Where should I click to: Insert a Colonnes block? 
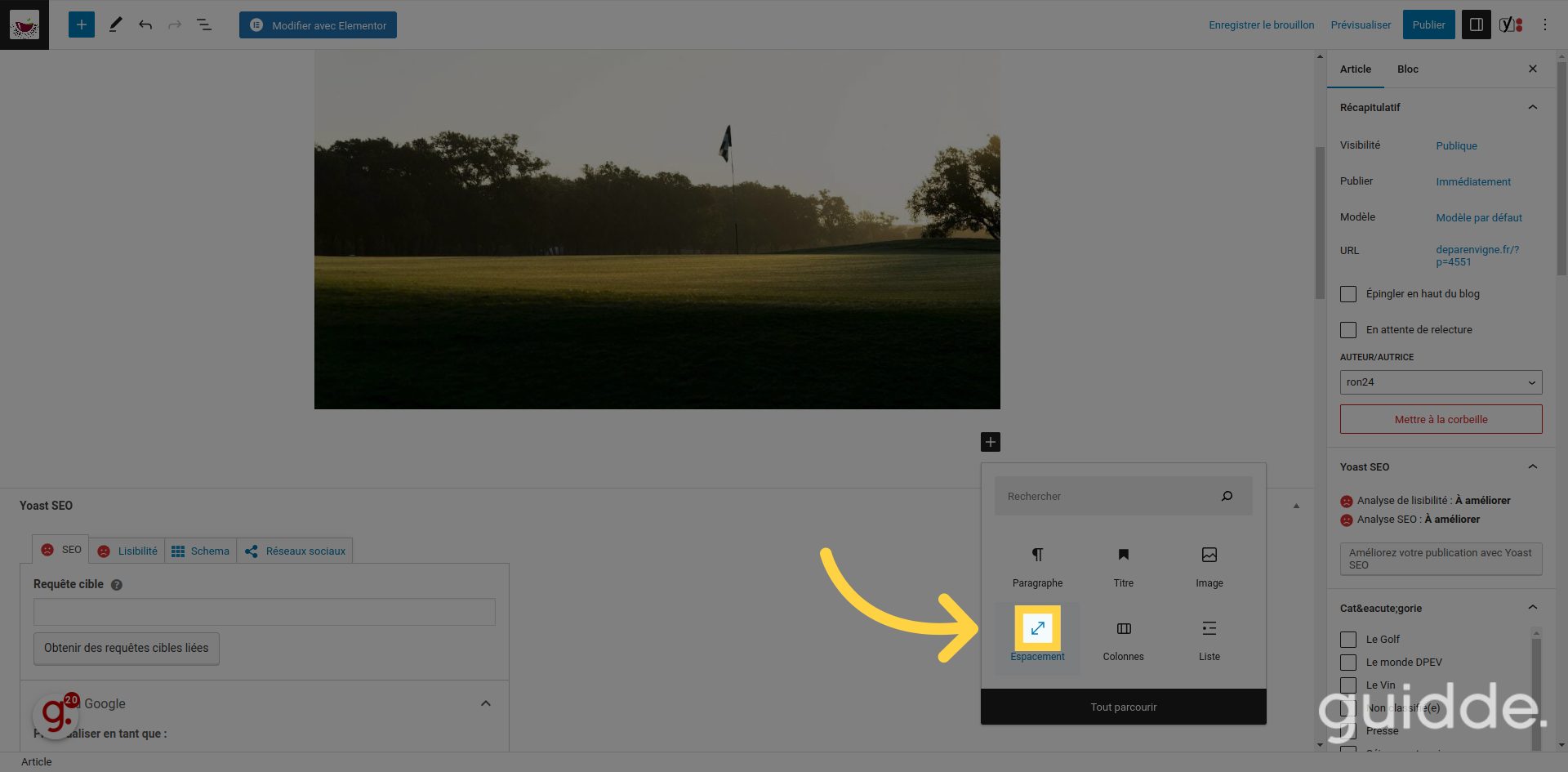1124,638
